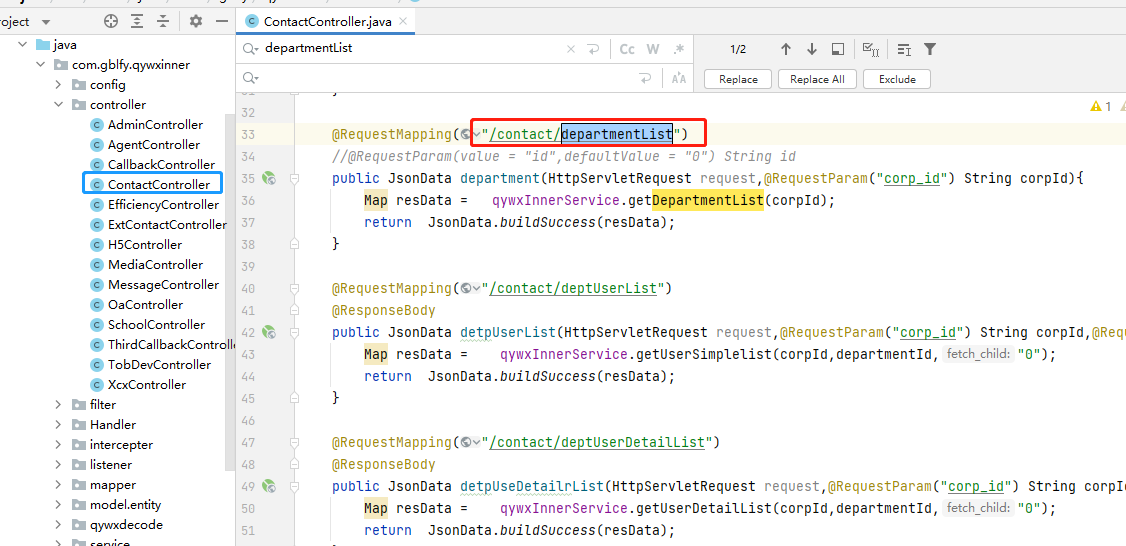
Task: Close the ContactController.java tab
Action: click(405, 22)
